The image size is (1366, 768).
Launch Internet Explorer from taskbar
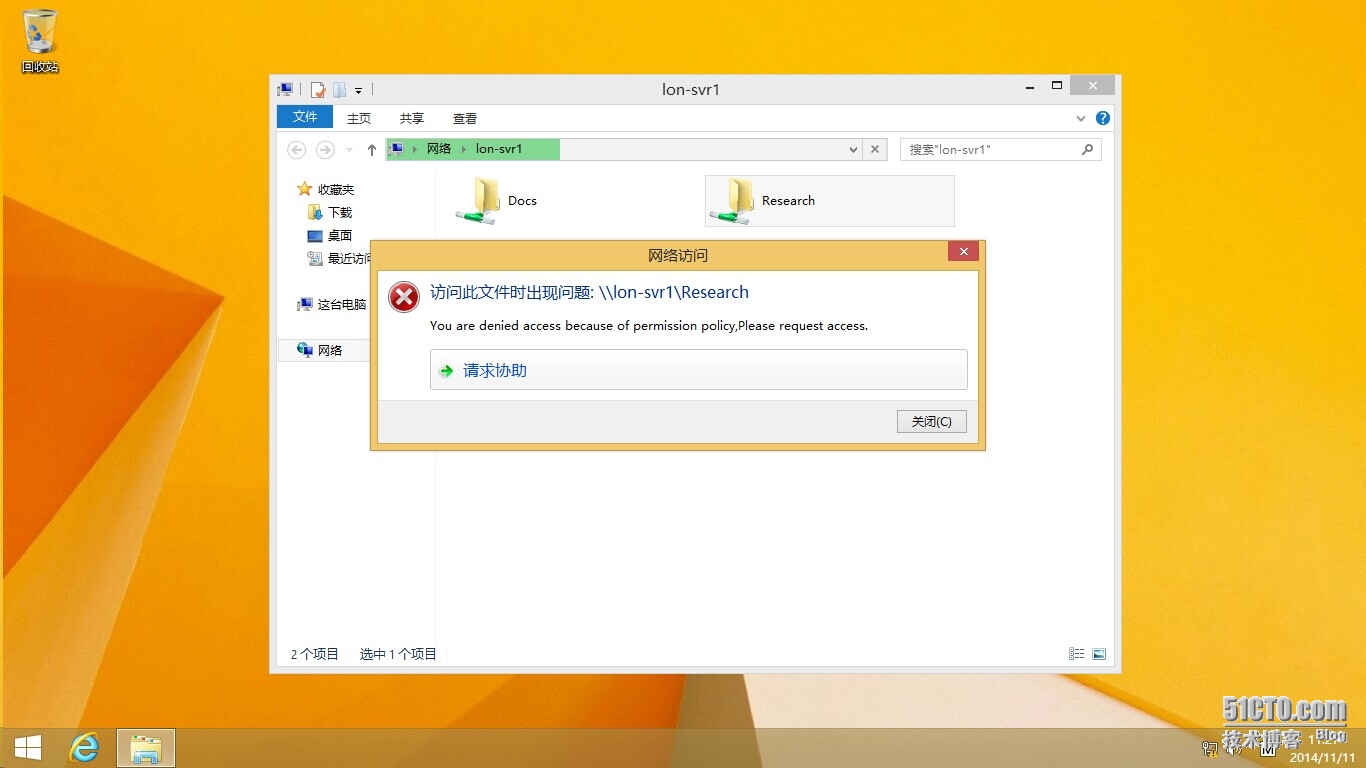pos(85,748)
